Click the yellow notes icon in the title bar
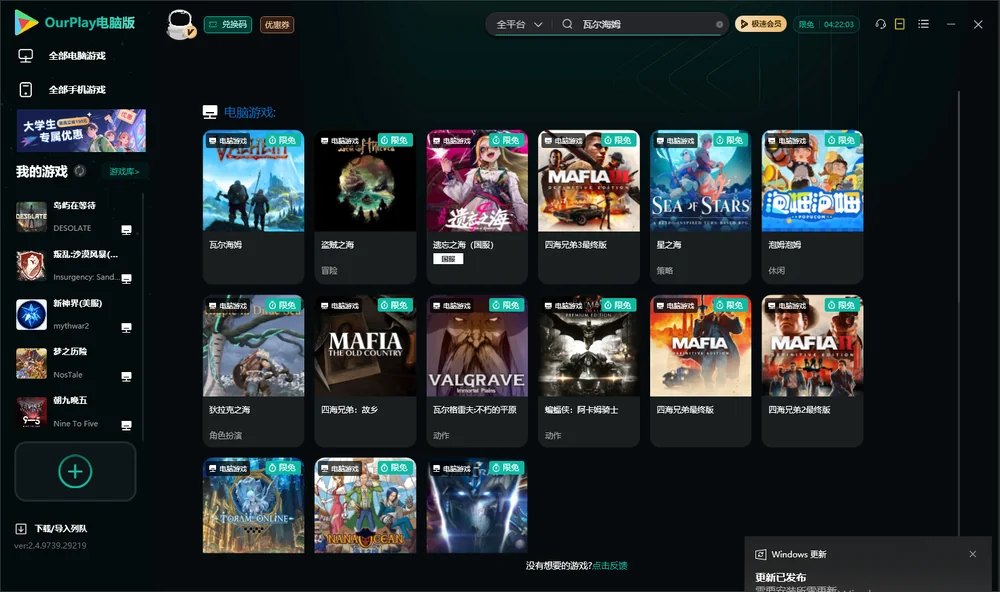Viewport: 1000px width, 592px height. pos(900,24)
